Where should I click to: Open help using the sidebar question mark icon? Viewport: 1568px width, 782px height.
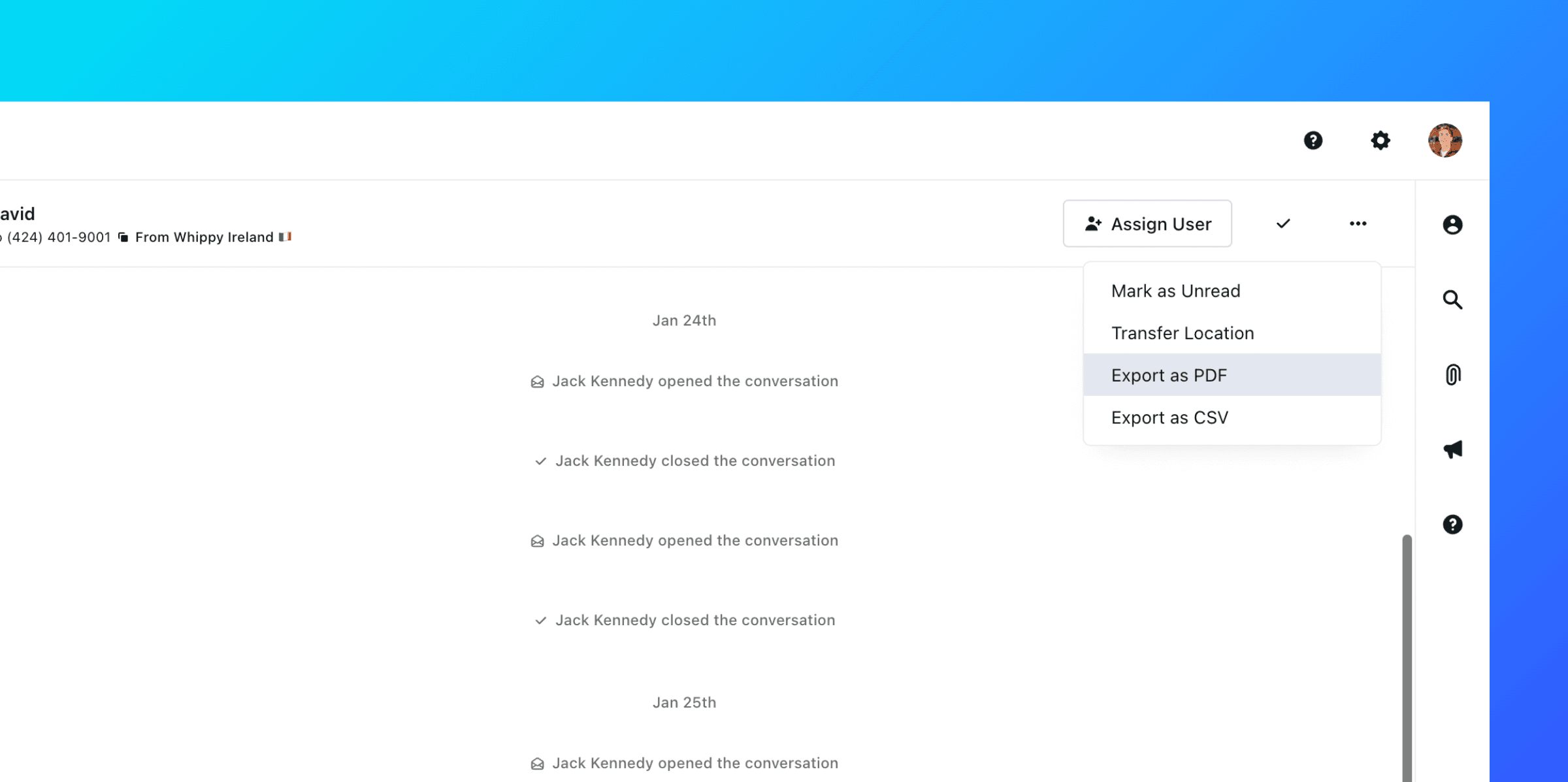1452,524
